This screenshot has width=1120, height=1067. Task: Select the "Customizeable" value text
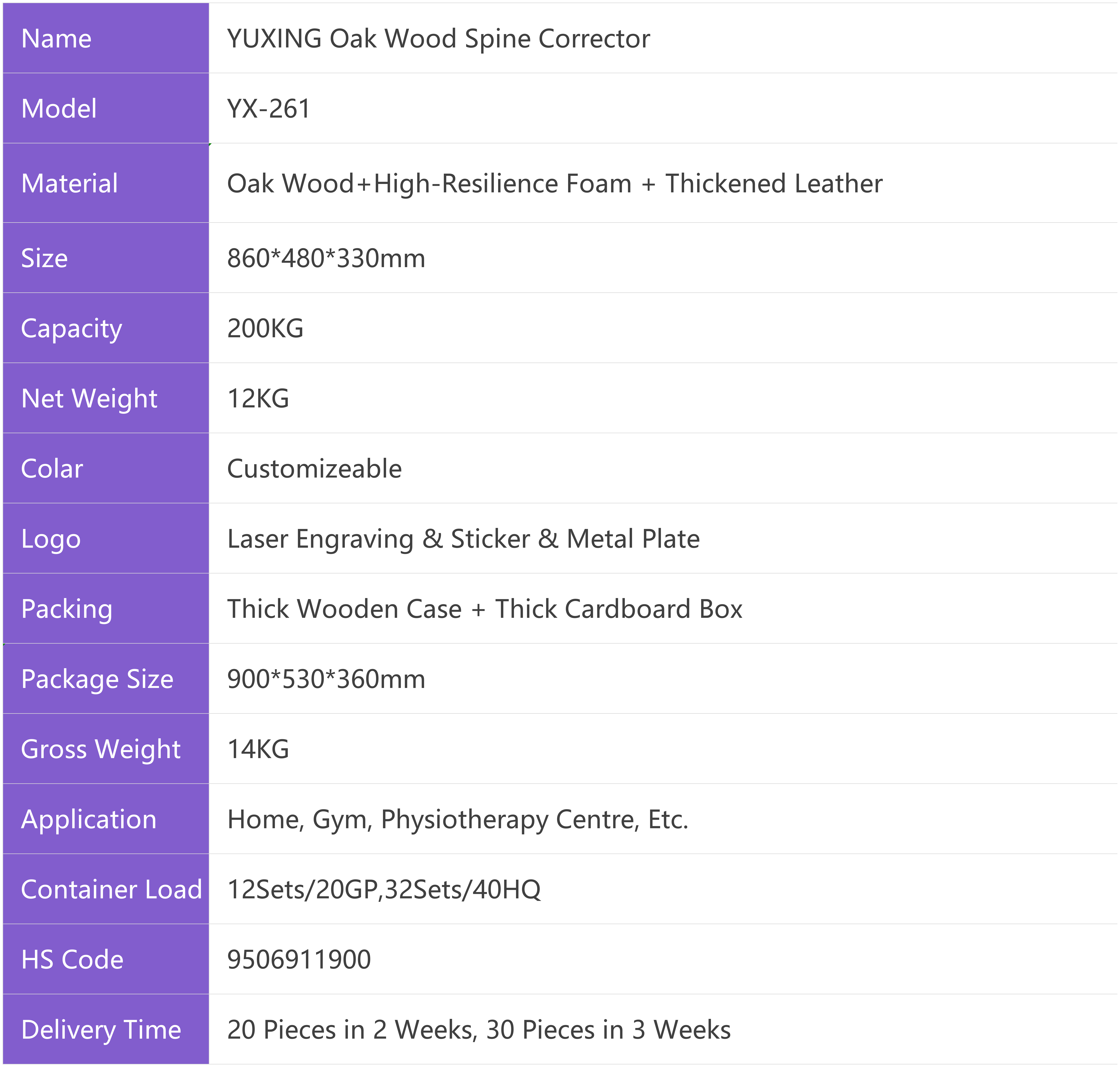[315, 469]
